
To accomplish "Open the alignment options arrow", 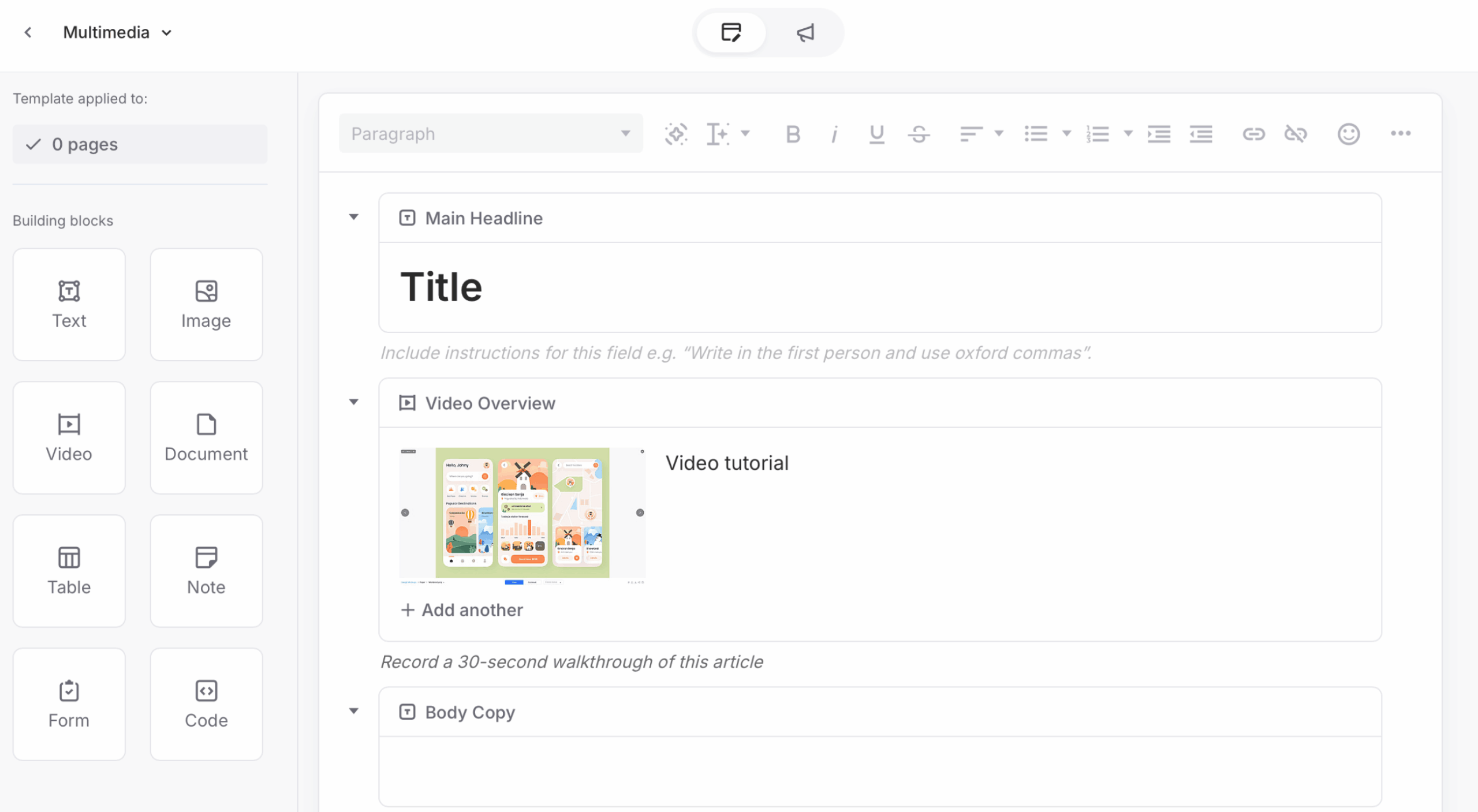I will click(x=999, y=133).
